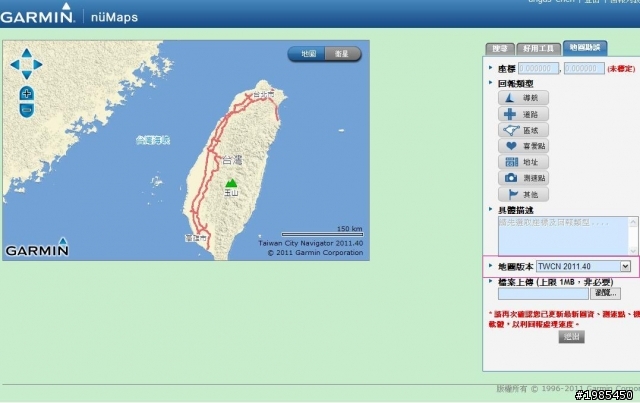Click the 150 km scale bar
This screenshot has height=403, width=640.
[x=322, y=232]
